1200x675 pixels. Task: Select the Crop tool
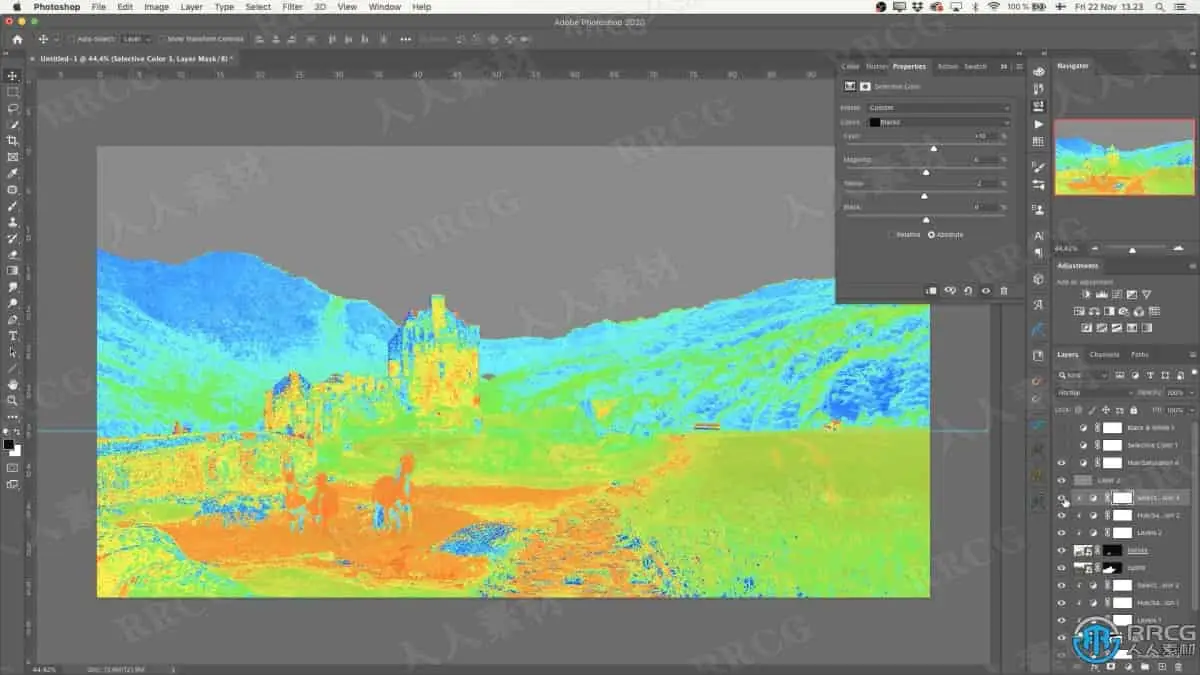point(12,141)
